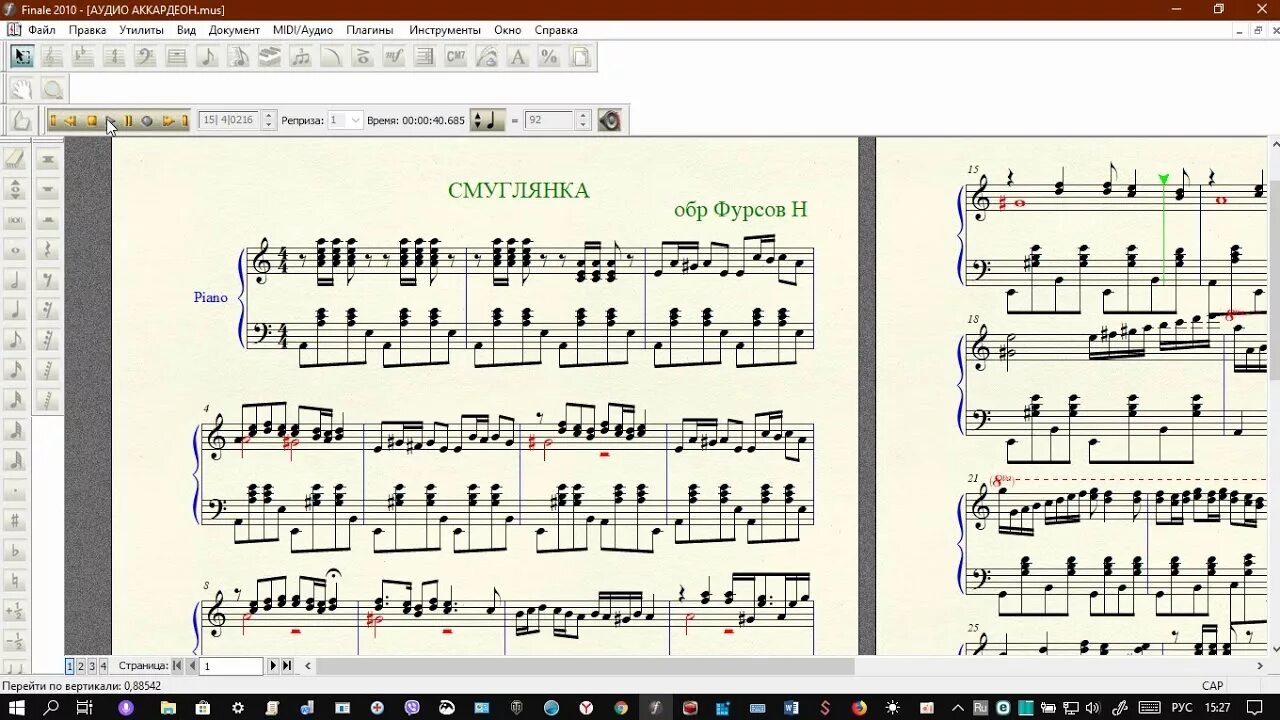
Task: Choose the augmentation dot in entry palette
Action: [x=15, y=490]
